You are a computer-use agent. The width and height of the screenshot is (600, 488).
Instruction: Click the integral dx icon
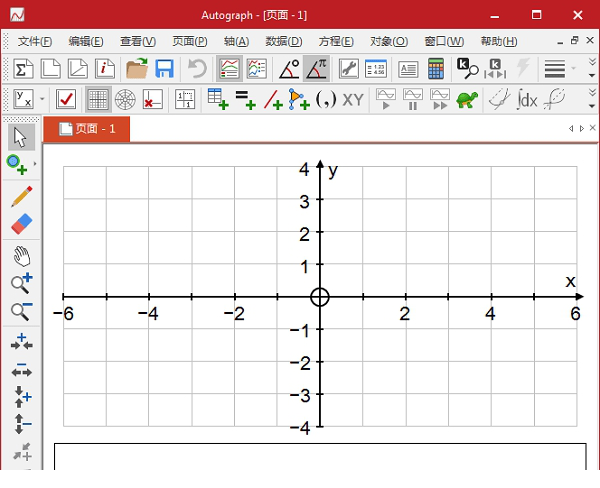click(x=527, y=99)
